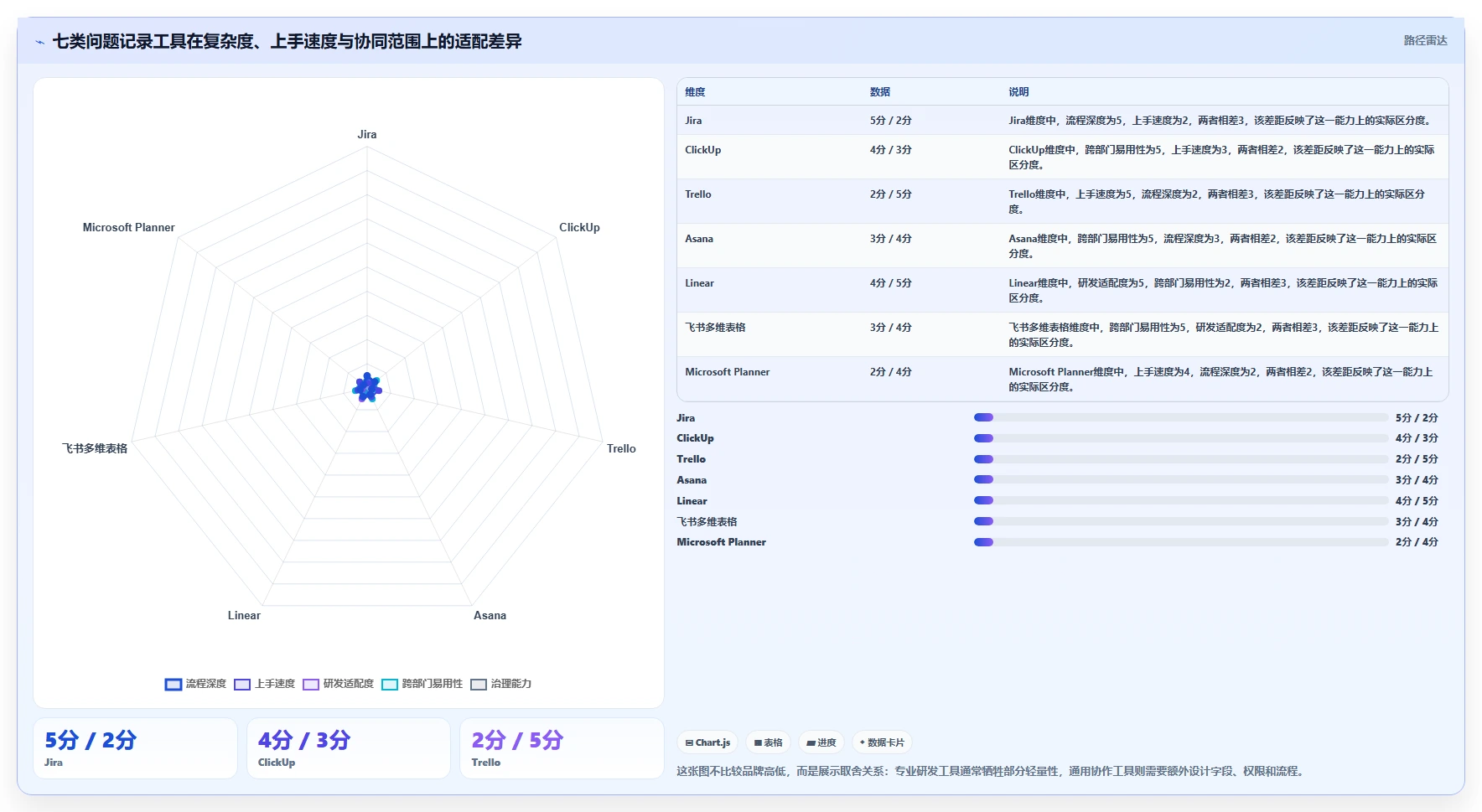Click the Jira table data cell 5分 / 2分
1482x812 pixels.
(890, 121)
